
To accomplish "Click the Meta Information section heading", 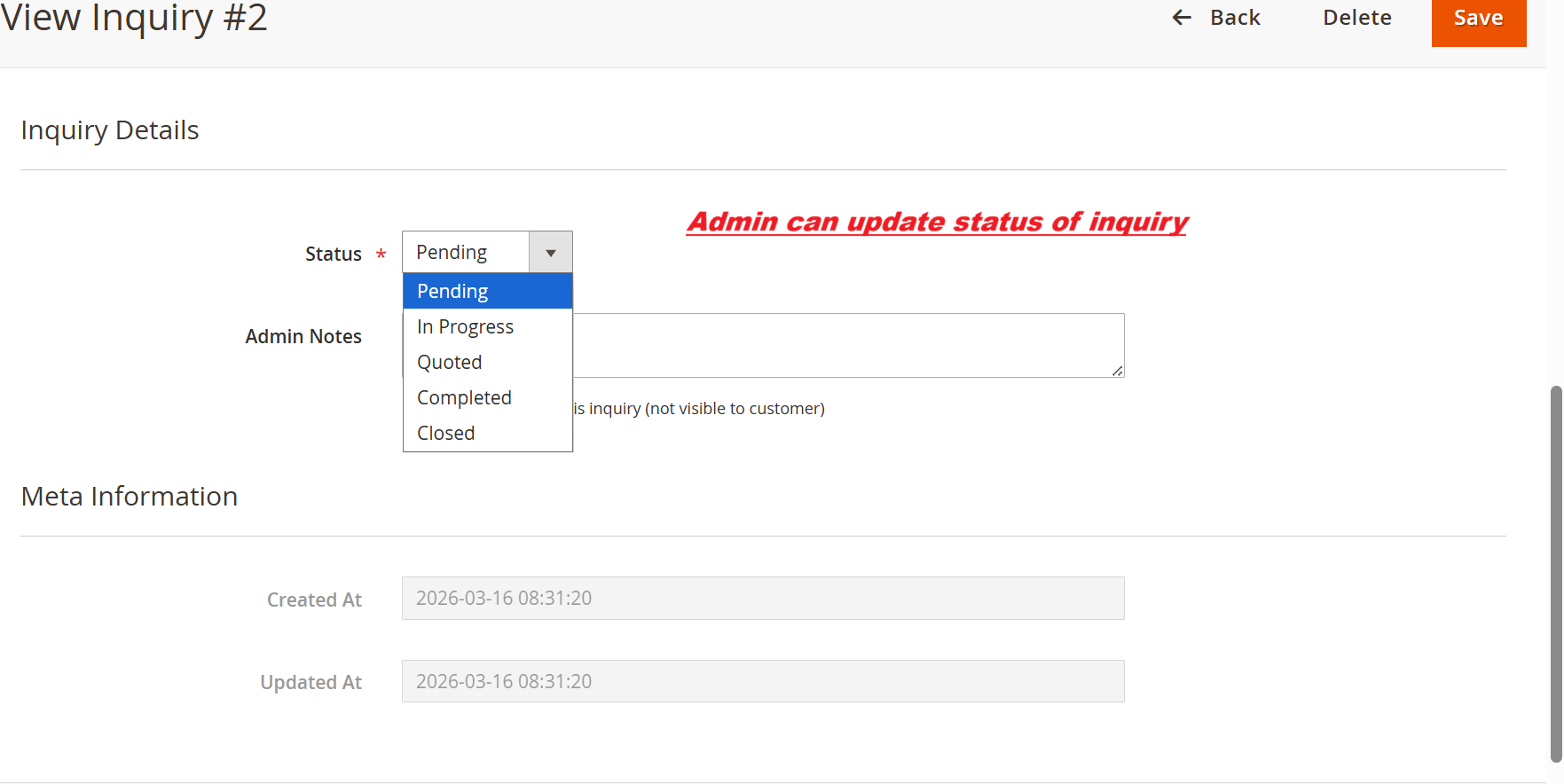I will click(x=130, y=497).
